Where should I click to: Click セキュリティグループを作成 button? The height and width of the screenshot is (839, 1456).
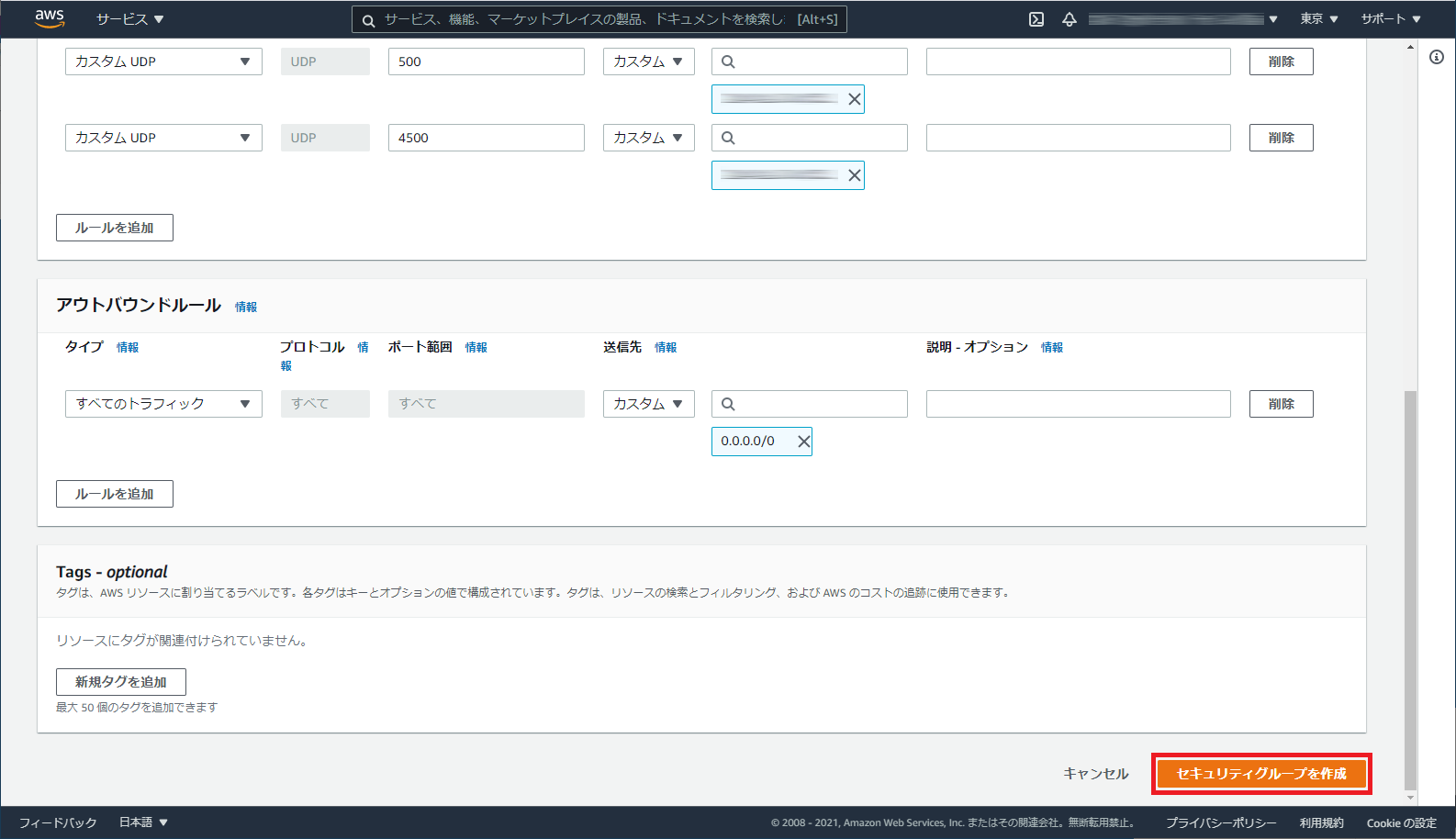pos(1261,774)
